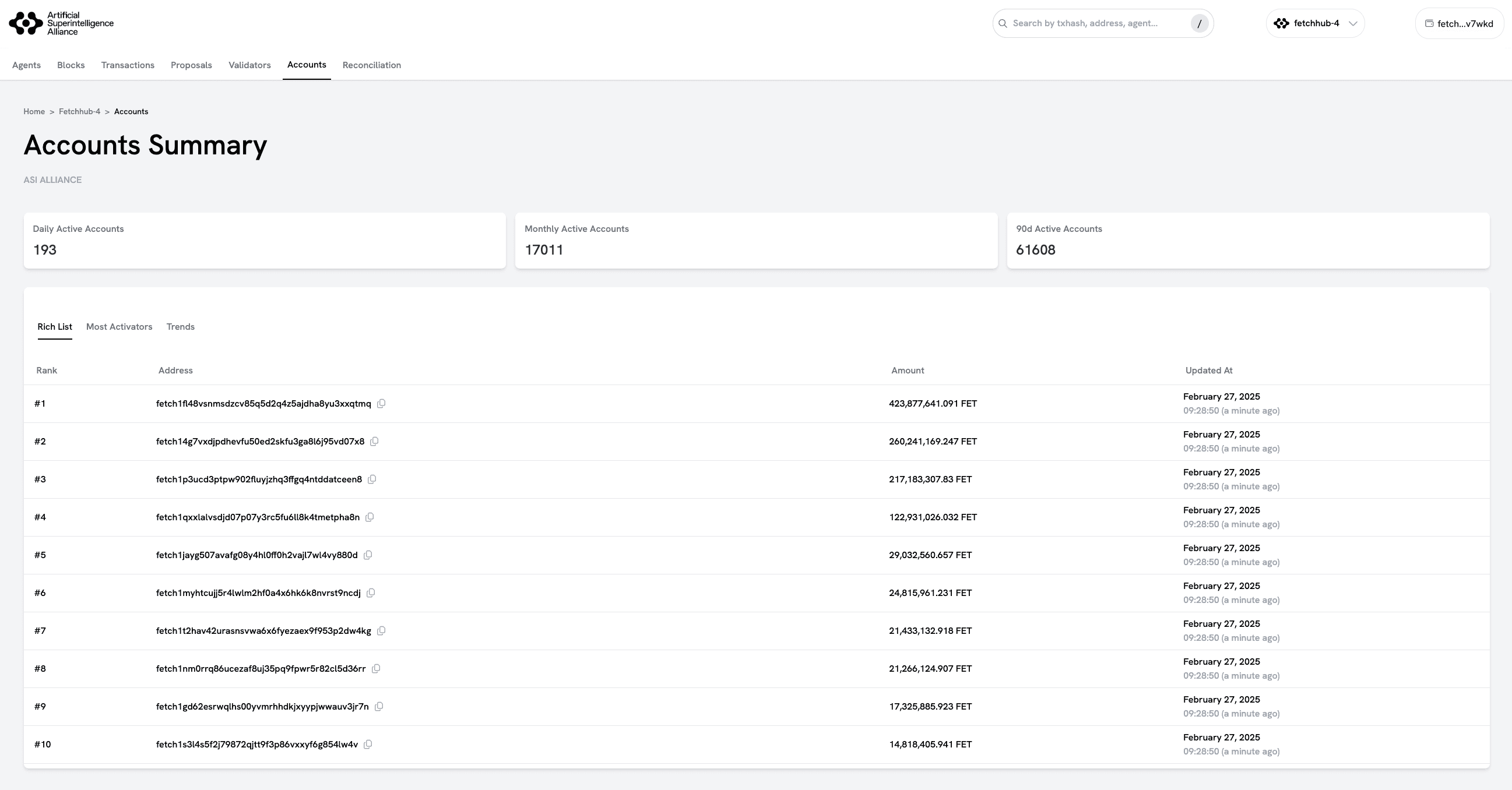Click the Artificial Superintelligence Alliance logo

coord(61,23)
